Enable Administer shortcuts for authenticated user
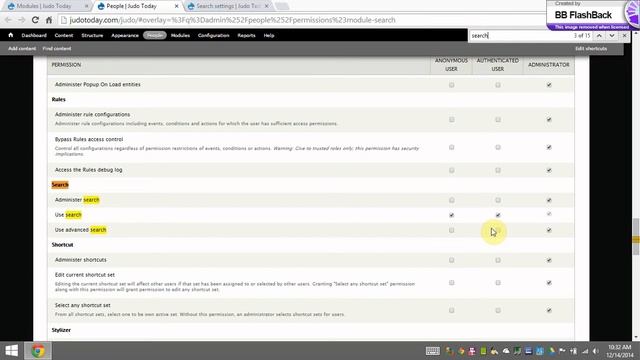640x360 pixels. pos(498,260)
